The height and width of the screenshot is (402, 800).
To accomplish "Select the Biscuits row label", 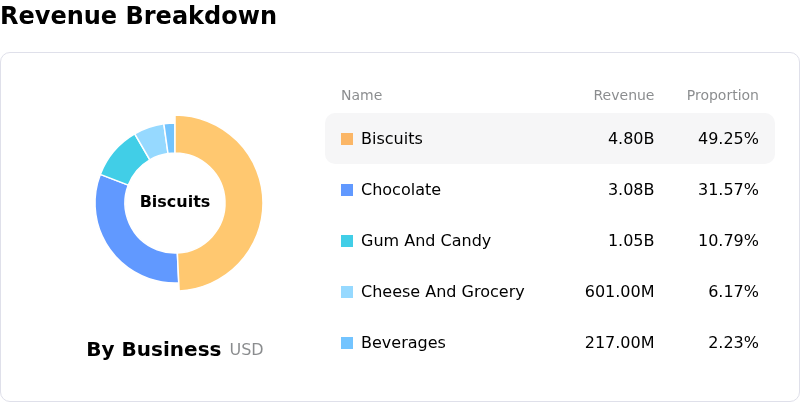I will coord(391,139).
